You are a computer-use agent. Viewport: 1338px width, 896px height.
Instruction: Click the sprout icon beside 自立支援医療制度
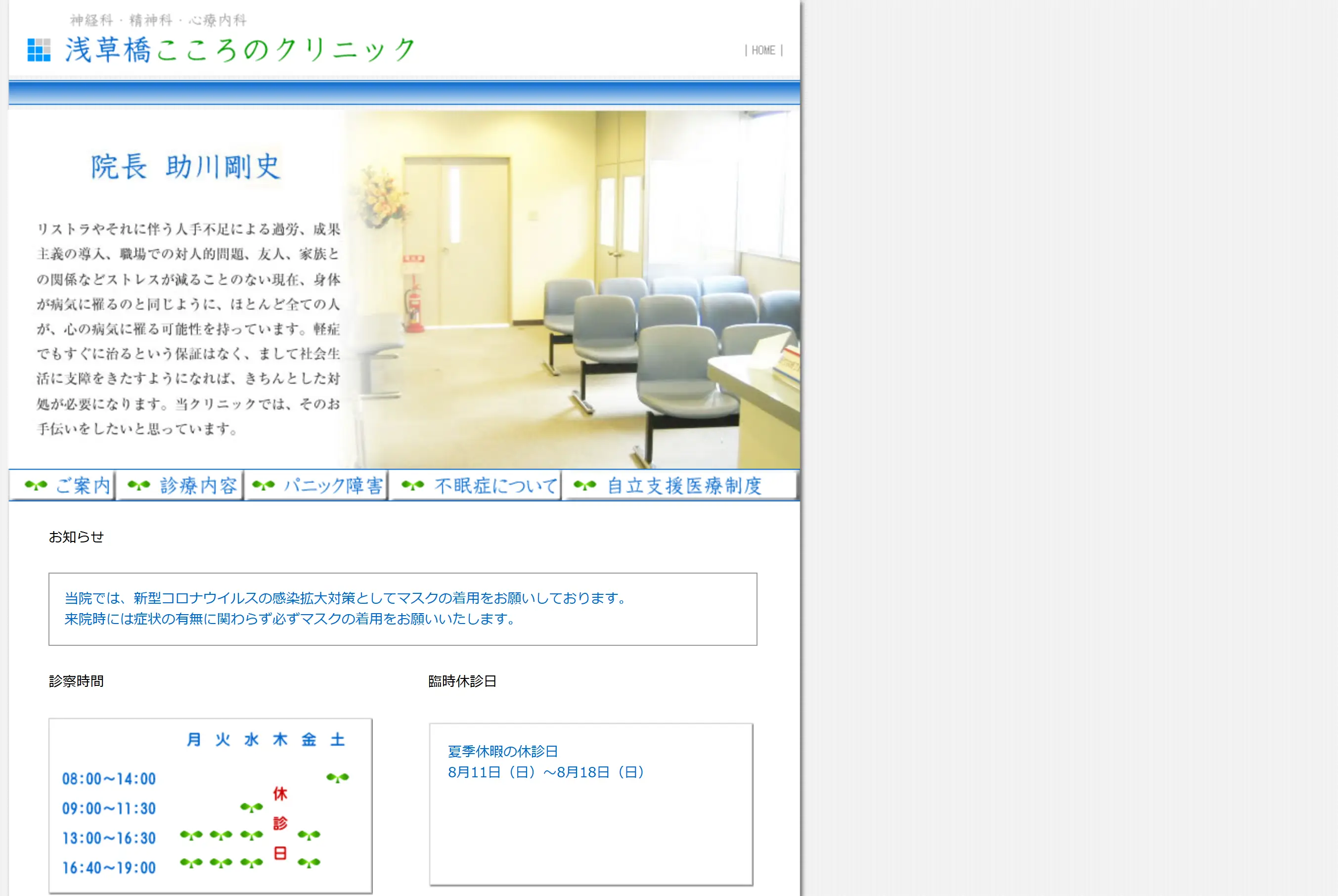584,485
